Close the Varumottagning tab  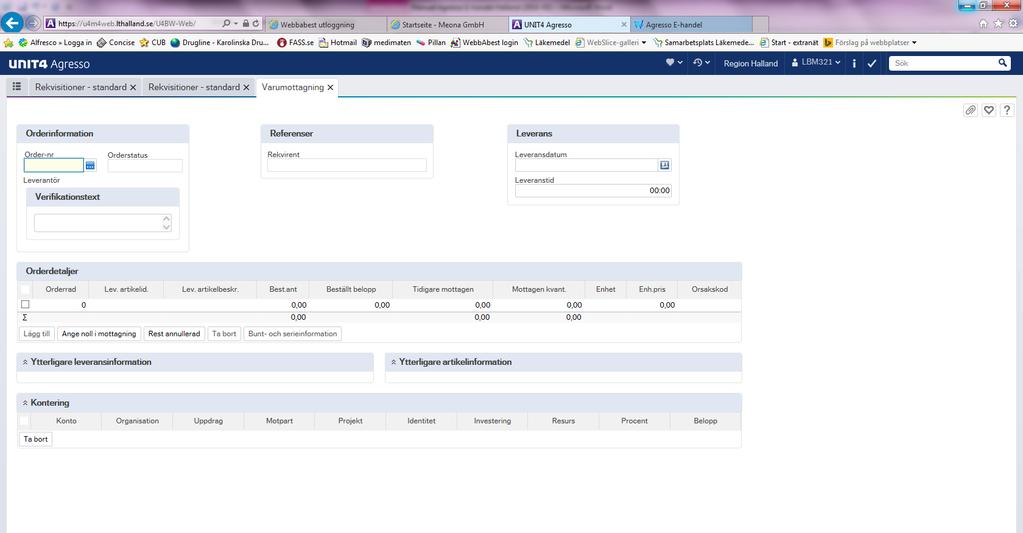[330, 87]
